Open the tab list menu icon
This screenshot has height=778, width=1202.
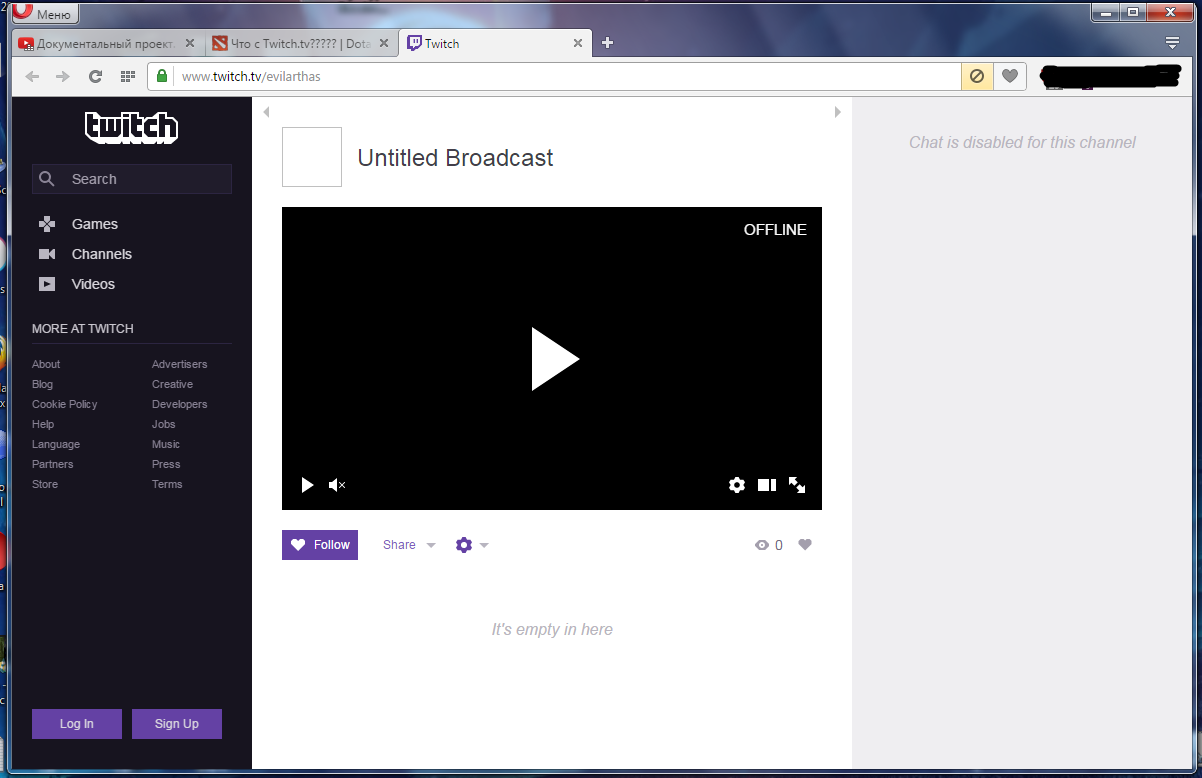1172,43
